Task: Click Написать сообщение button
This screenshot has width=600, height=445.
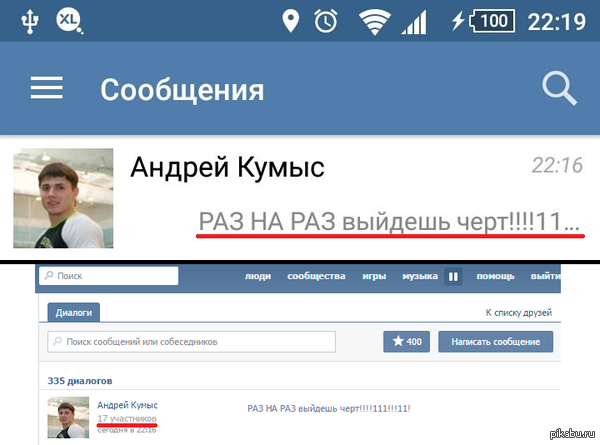Action: (496, 341)
